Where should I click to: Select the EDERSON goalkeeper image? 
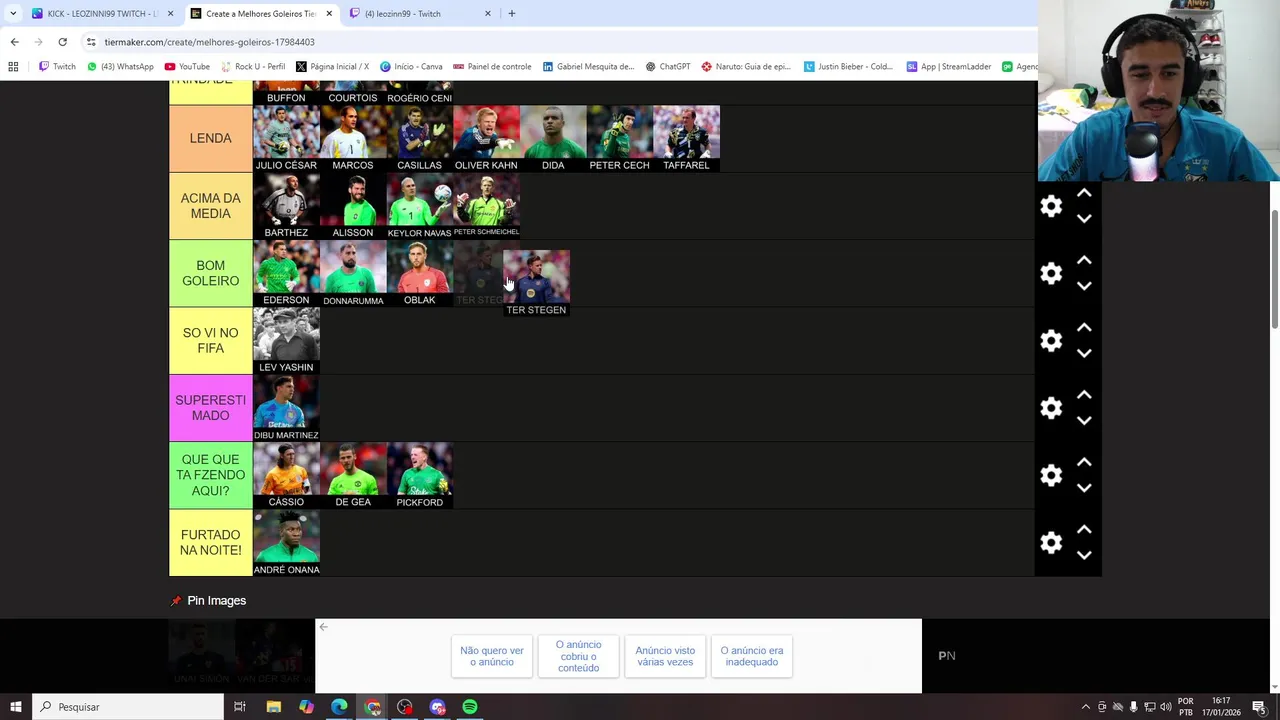286,273
